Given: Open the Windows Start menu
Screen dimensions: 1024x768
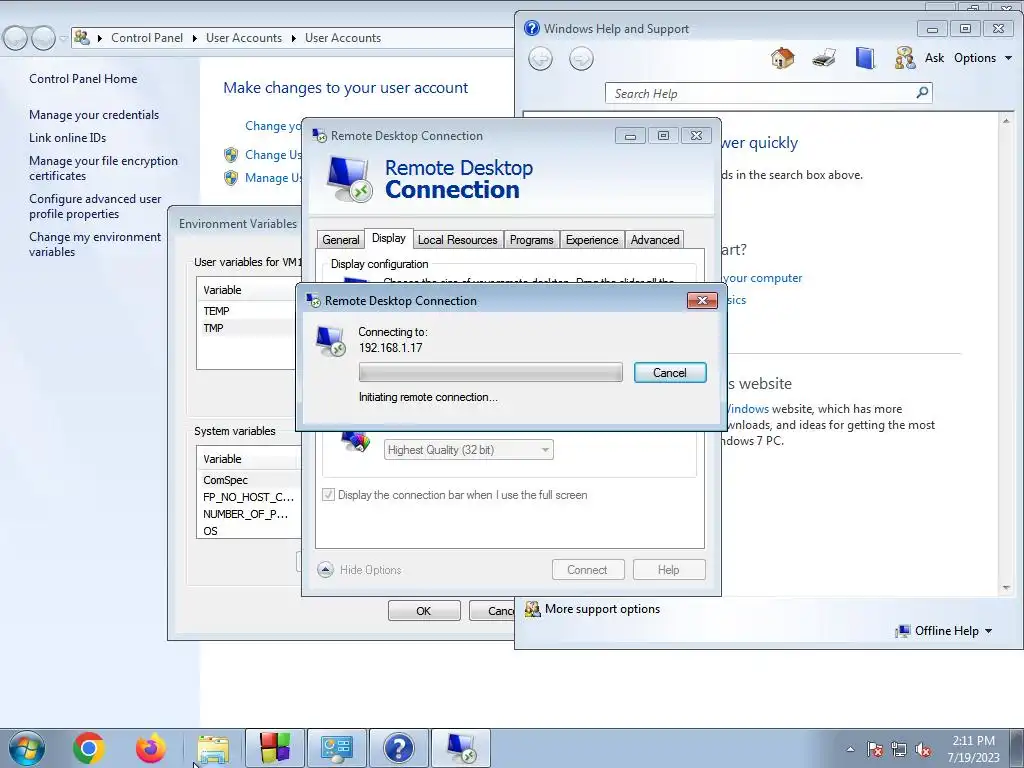Looking at the screenshot, I should tap(26, 748).
